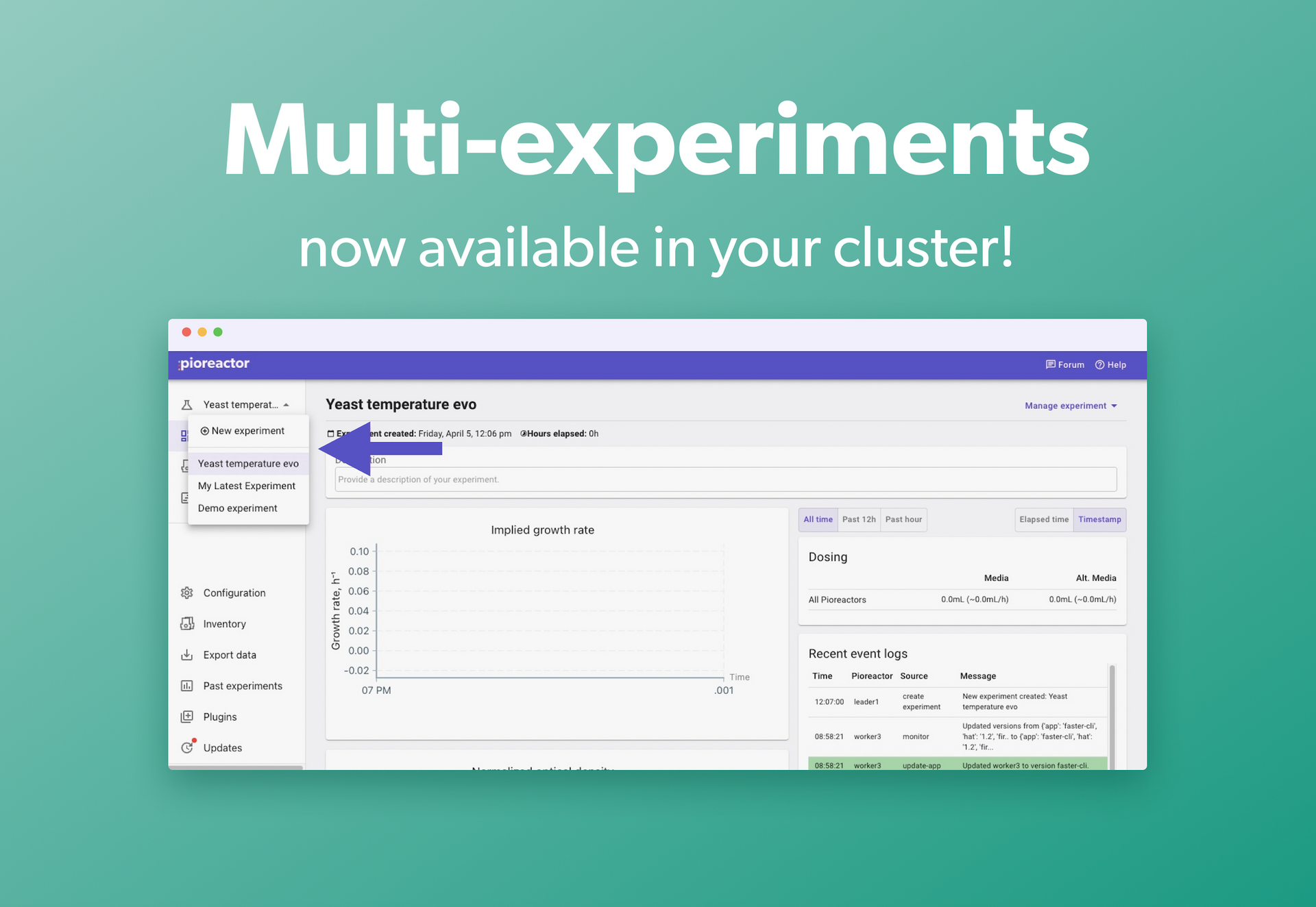Viewport: 1316px width, 907px height.
Task: Switch time range to All time
Action: (818, 519)
